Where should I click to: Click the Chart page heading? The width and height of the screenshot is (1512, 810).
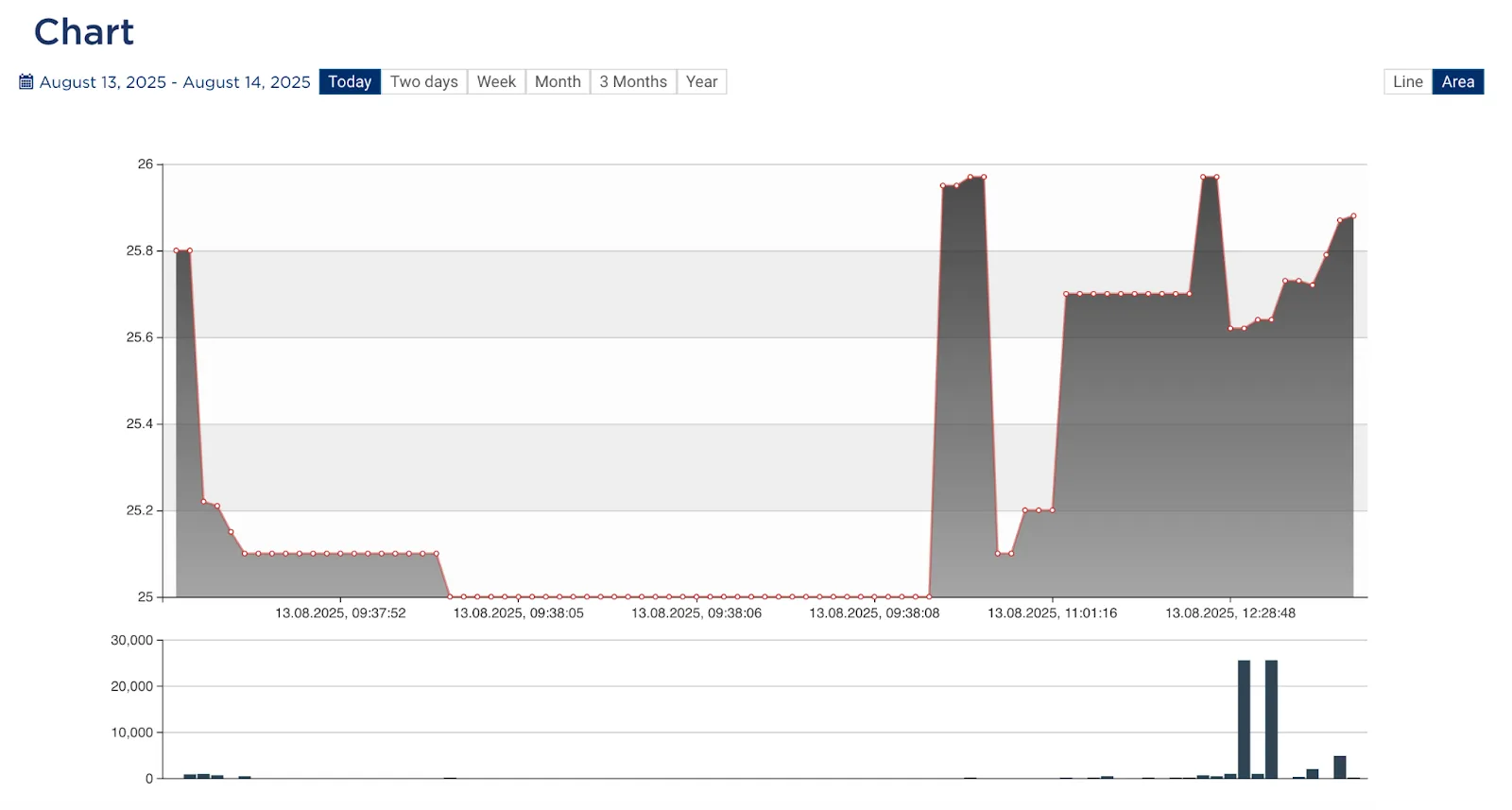pyautogui.click(x=84, y=32)
